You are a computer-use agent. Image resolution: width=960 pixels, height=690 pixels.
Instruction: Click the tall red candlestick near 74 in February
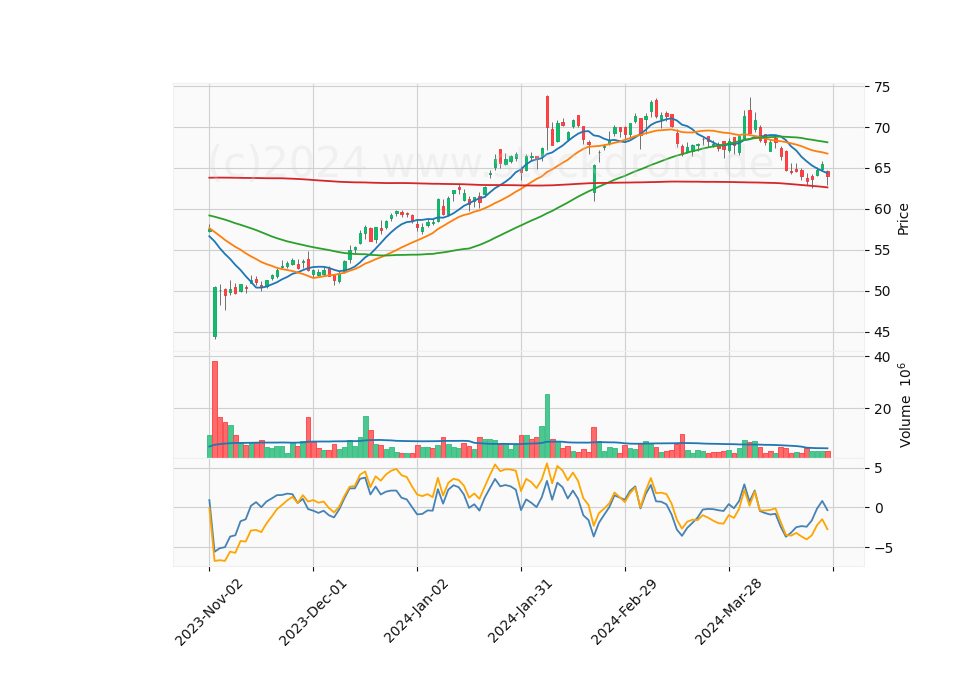pyautogui.click(x=547, y=112)
